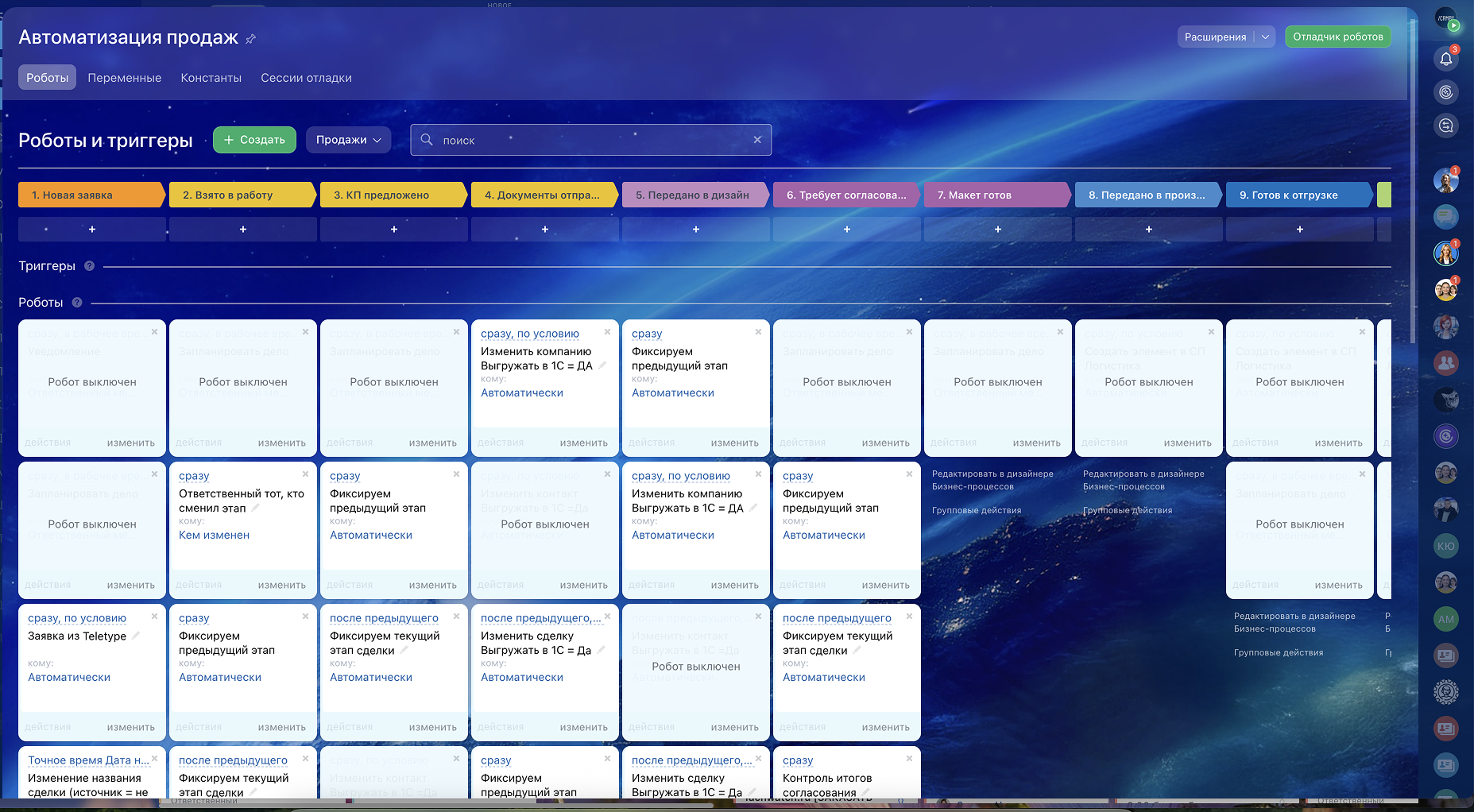The width and height of the screenshot is (1474, 812).
Task: Delete the Изменение названия сделки robot
Action: tap(154, 758)
